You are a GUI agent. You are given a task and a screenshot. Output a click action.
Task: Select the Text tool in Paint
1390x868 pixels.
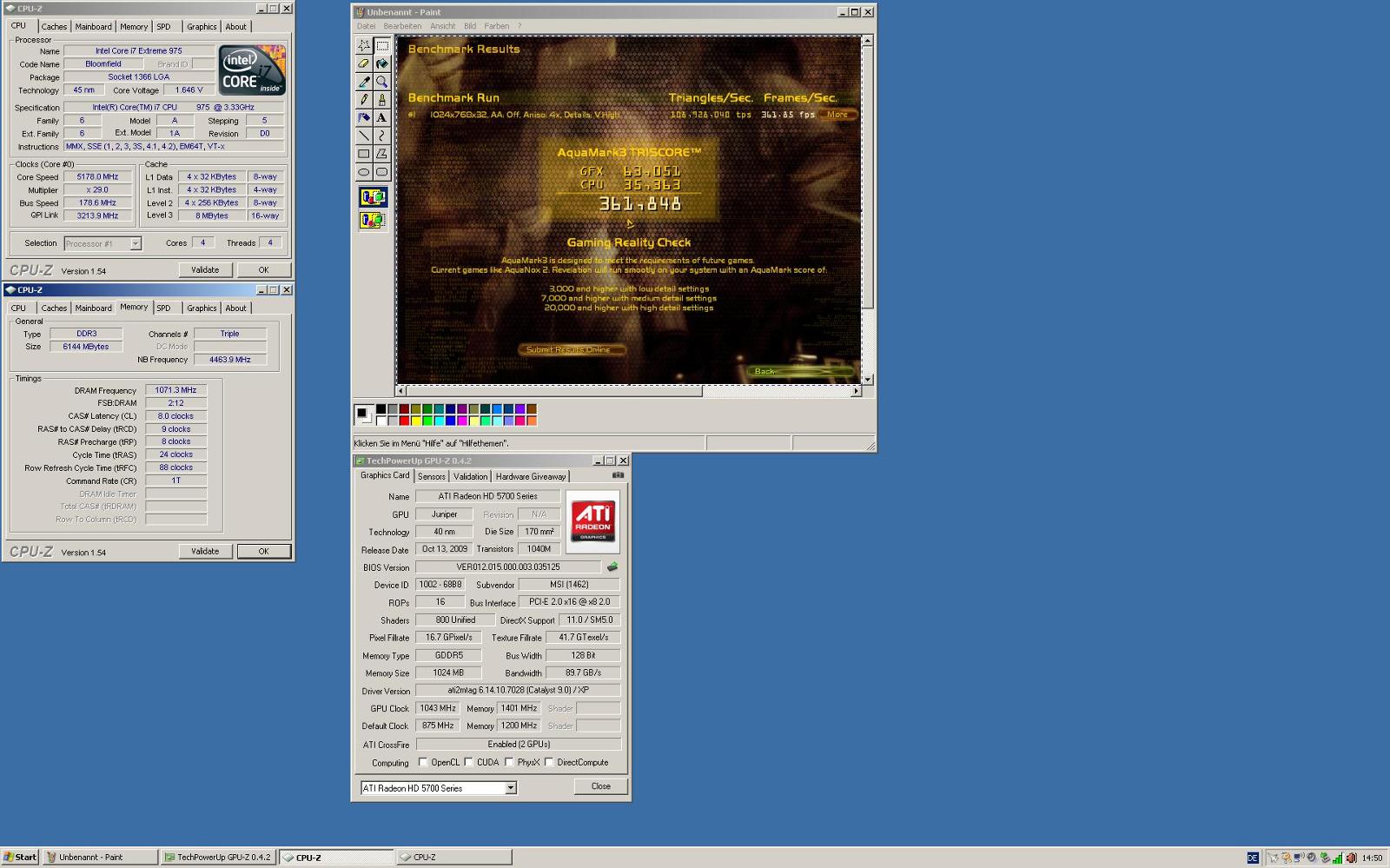pyautogui.click(x=381, y=117)
